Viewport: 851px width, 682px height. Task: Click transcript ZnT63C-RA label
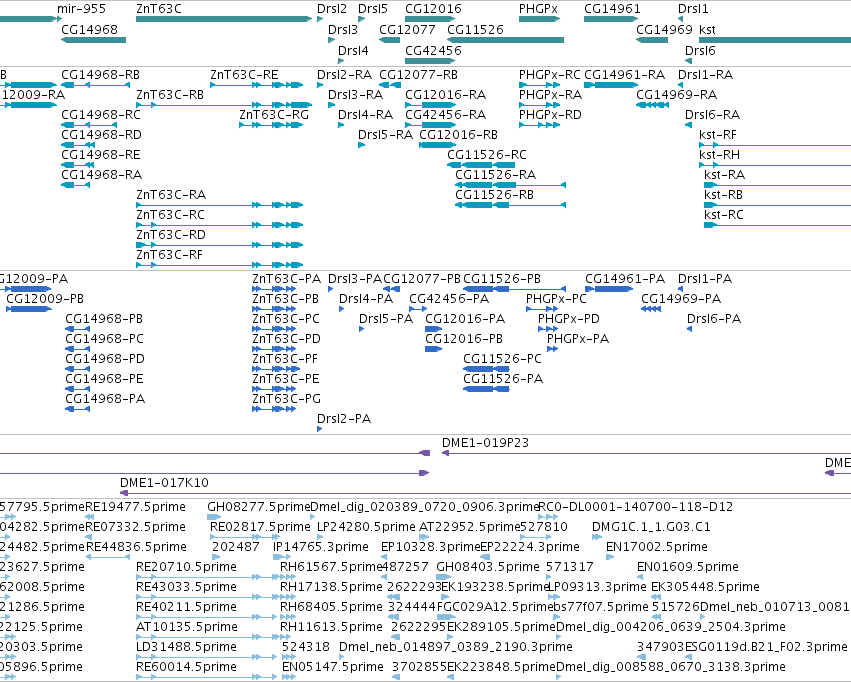click(x=171, y=194)
